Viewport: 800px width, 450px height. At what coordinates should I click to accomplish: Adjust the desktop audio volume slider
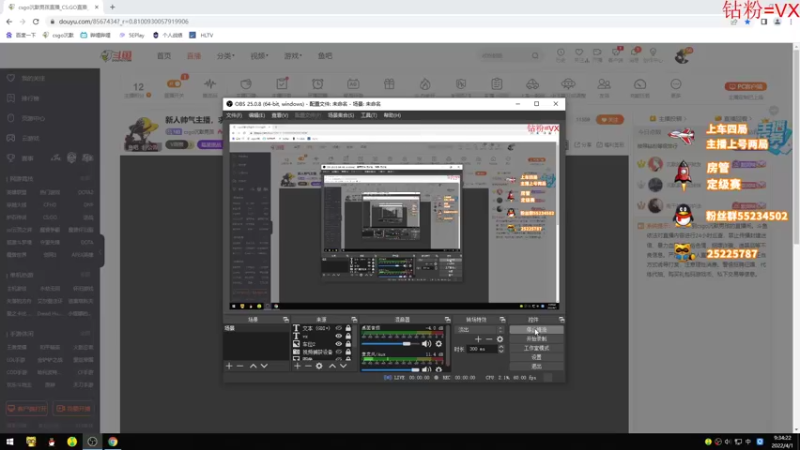tap(390, 344)
